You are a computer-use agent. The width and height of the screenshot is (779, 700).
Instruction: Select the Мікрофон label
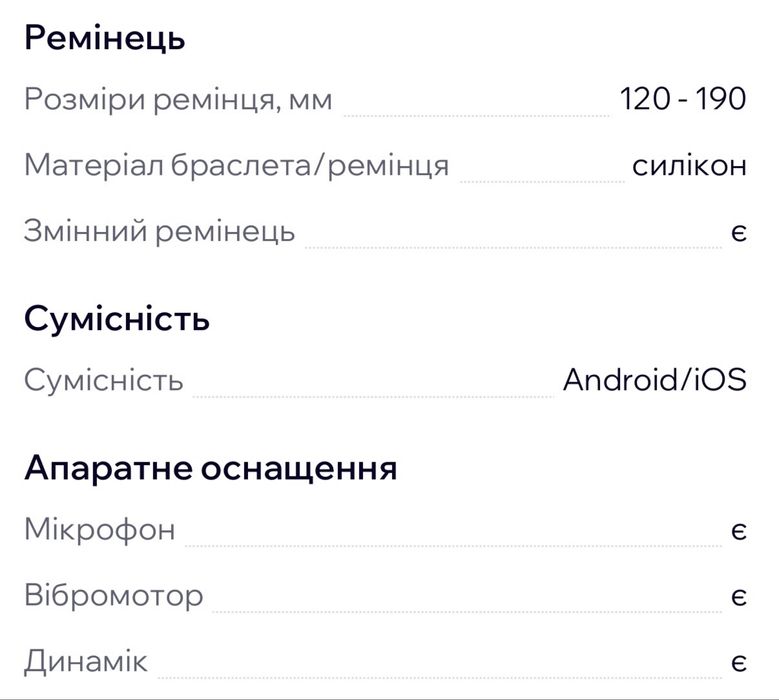tap(100, 529)
